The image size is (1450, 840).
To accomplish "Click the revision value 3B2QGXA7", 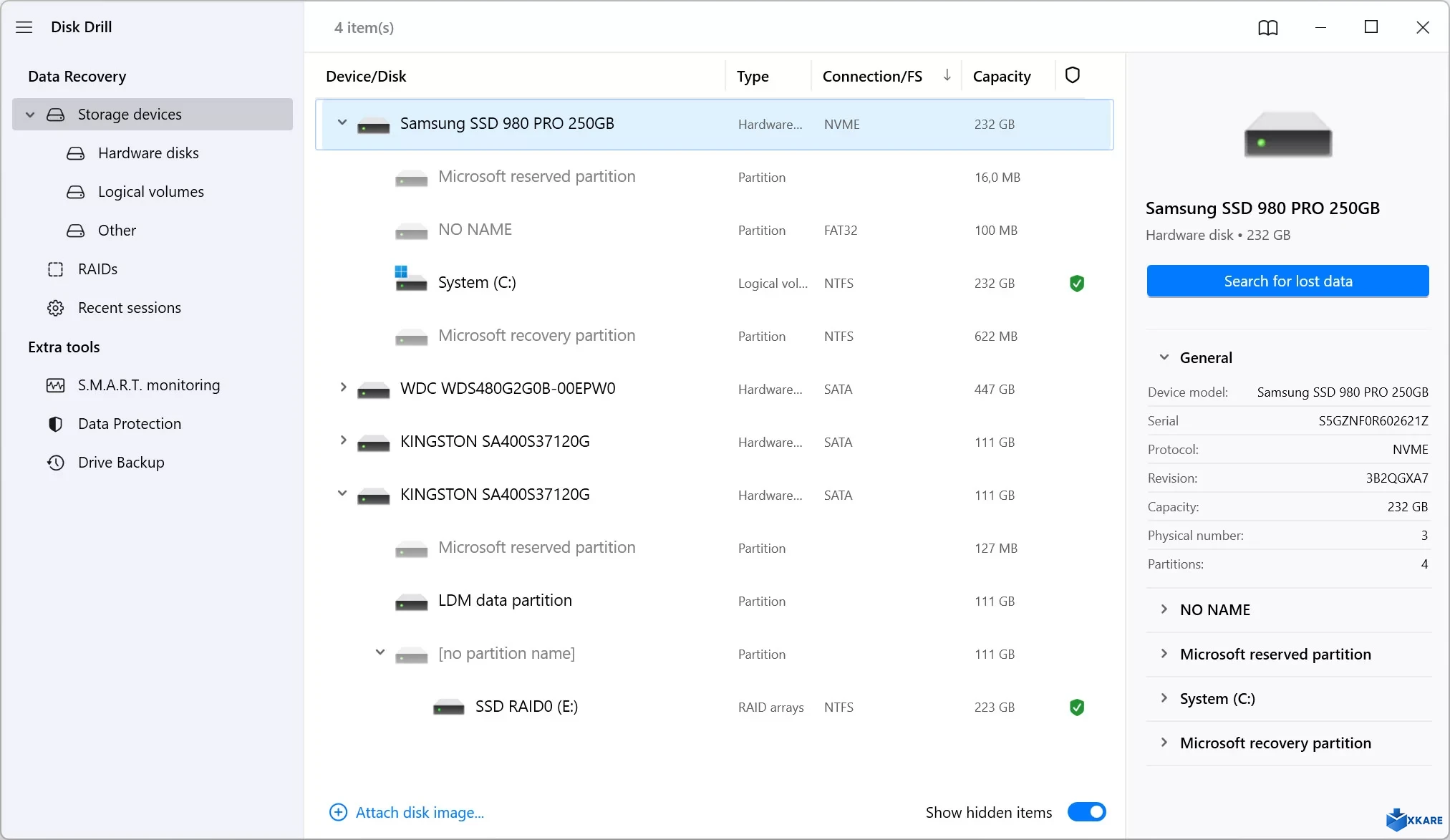I will tap(1397, 478).
